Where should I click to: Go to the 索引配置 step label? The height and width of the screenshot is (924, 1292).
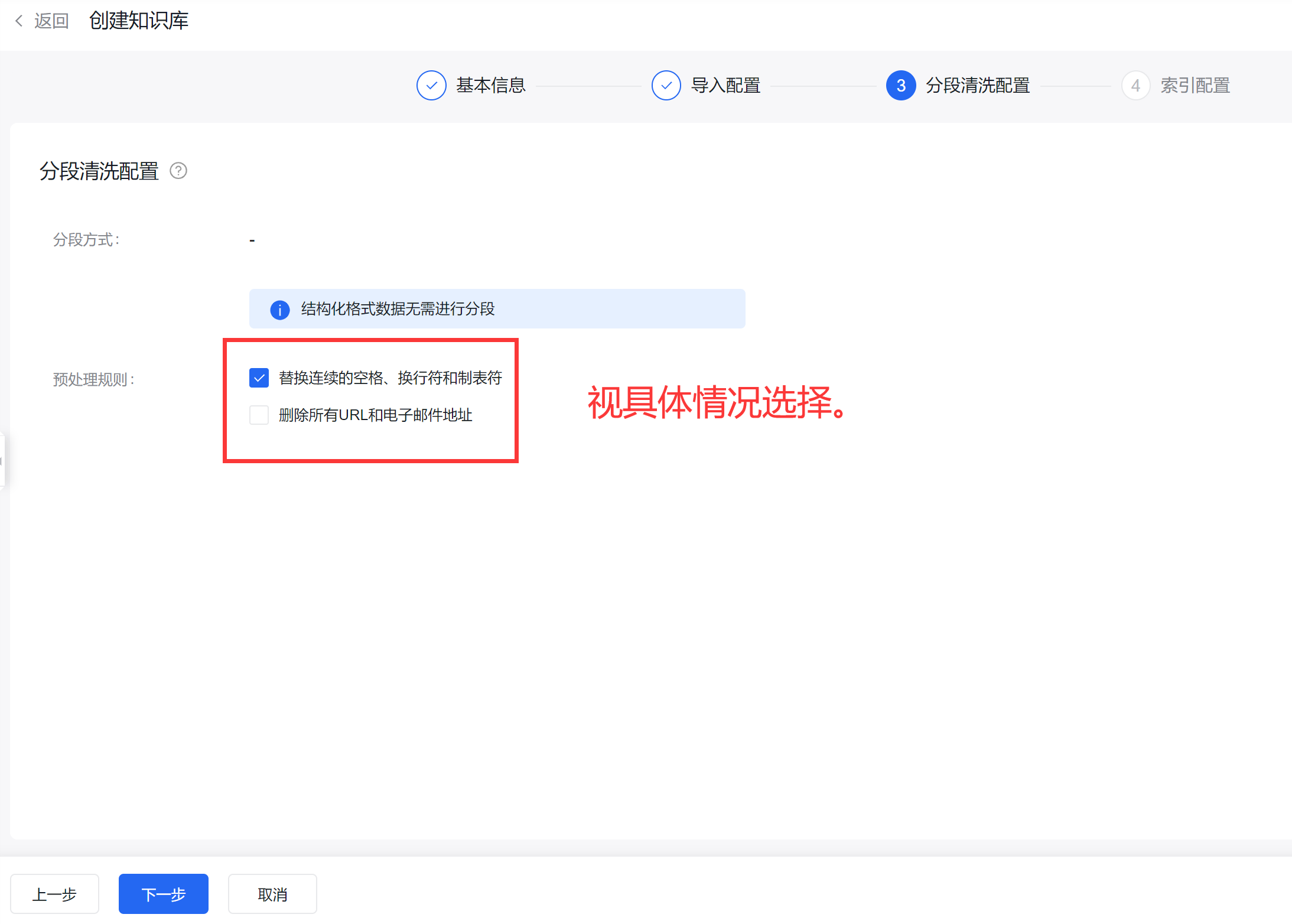pos(1195,86)
